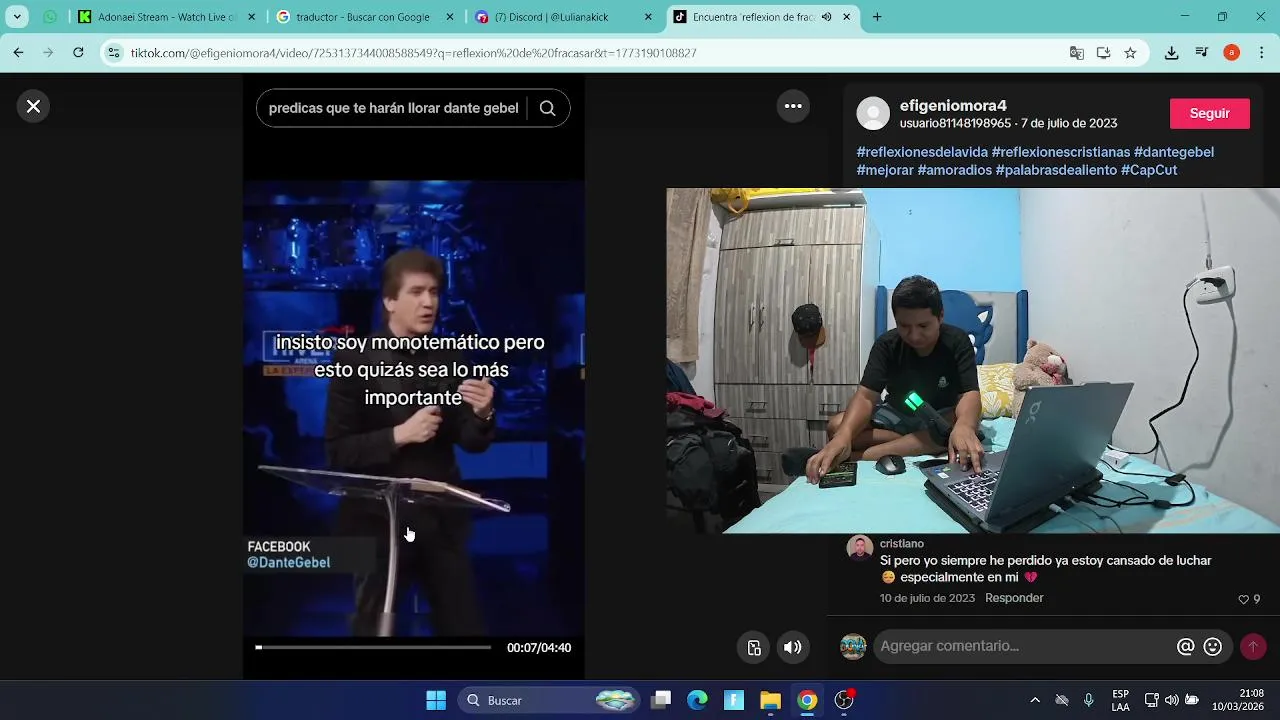The height and width of the screenshot is (720, 1280).
Task: Mute the video with the speaker icon
Action: tap(792, 647)
